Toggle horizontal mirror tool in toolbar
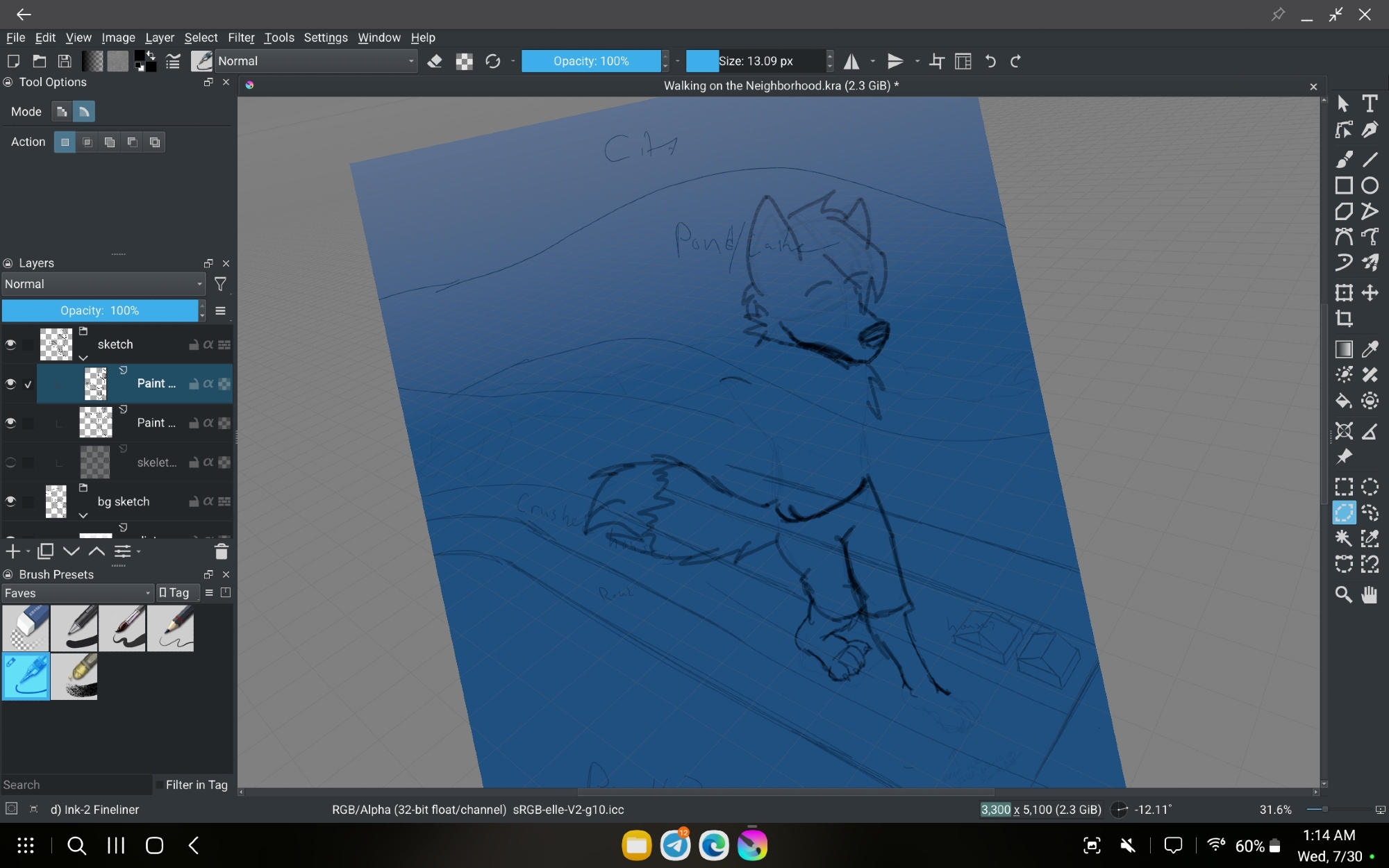This screenshot has height=868, width=1389. click(x=851, y=61)
